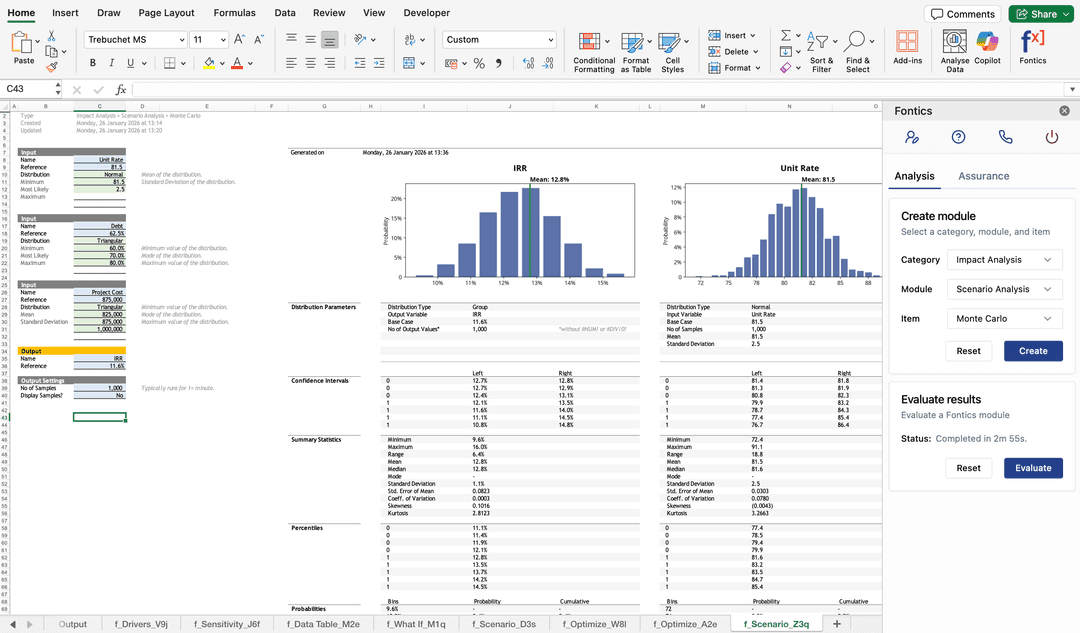Open the font name dropdown Trebuchet MS
The height and width of the screenshot is (633, 1080).
click(x=135, y=39)
